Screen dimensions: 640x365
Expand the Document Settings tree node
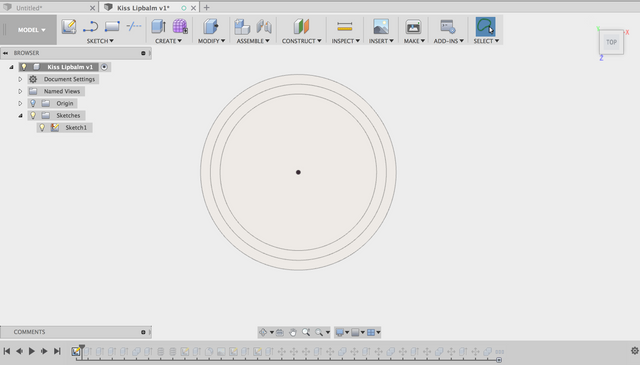pos(20,79)
